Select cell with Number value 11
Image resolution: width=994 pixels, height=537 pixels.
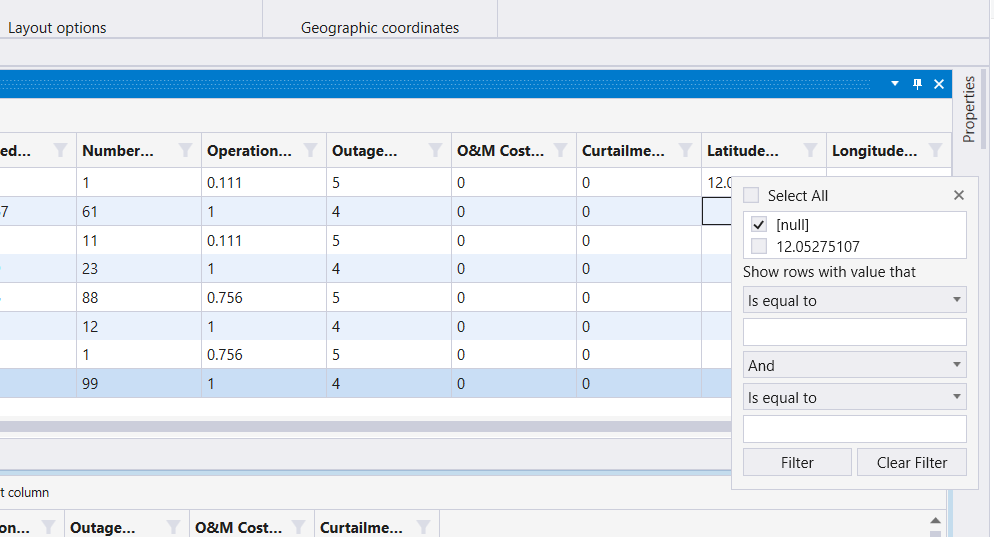point(139,240)
